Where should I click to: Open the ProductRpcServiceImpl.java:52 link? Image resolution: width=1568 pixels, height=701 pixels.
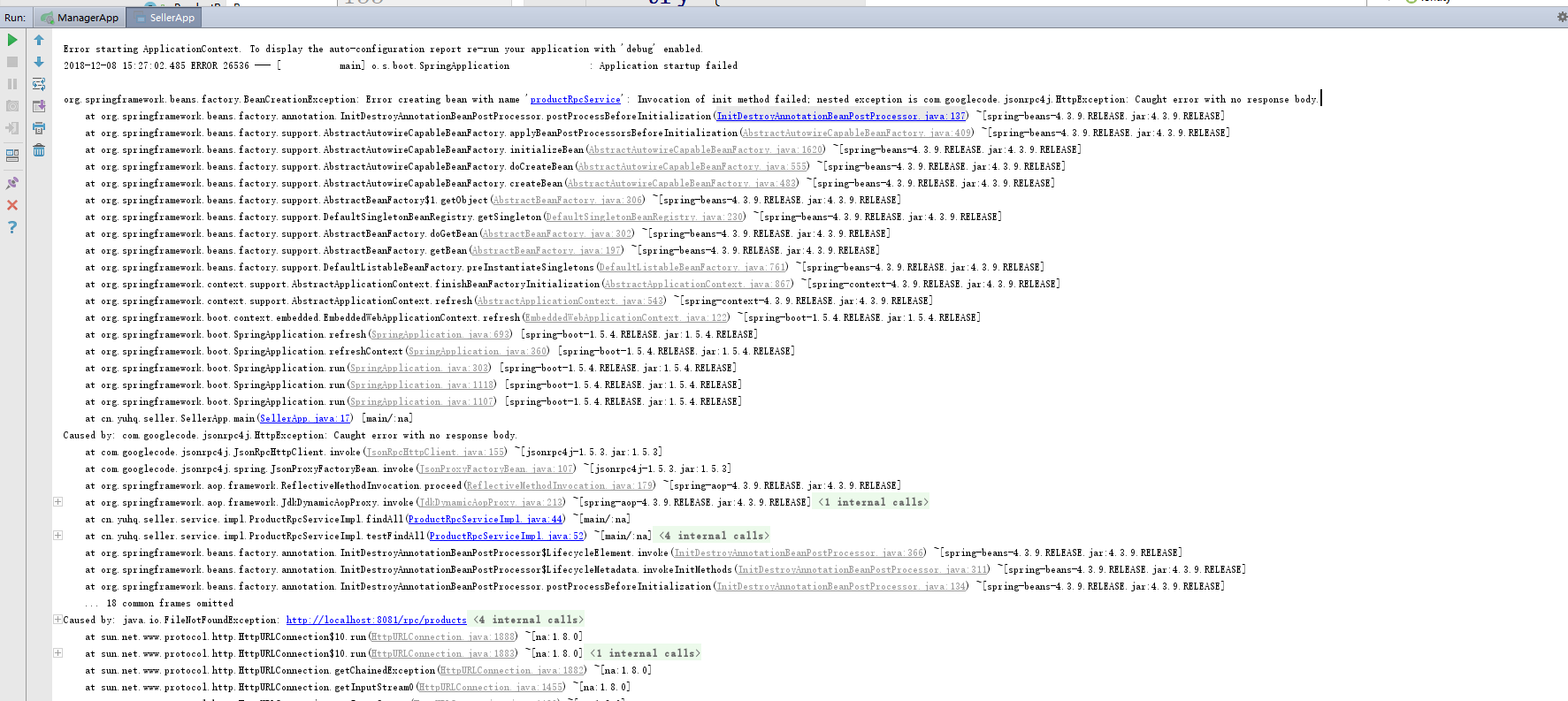click(507, 537)
